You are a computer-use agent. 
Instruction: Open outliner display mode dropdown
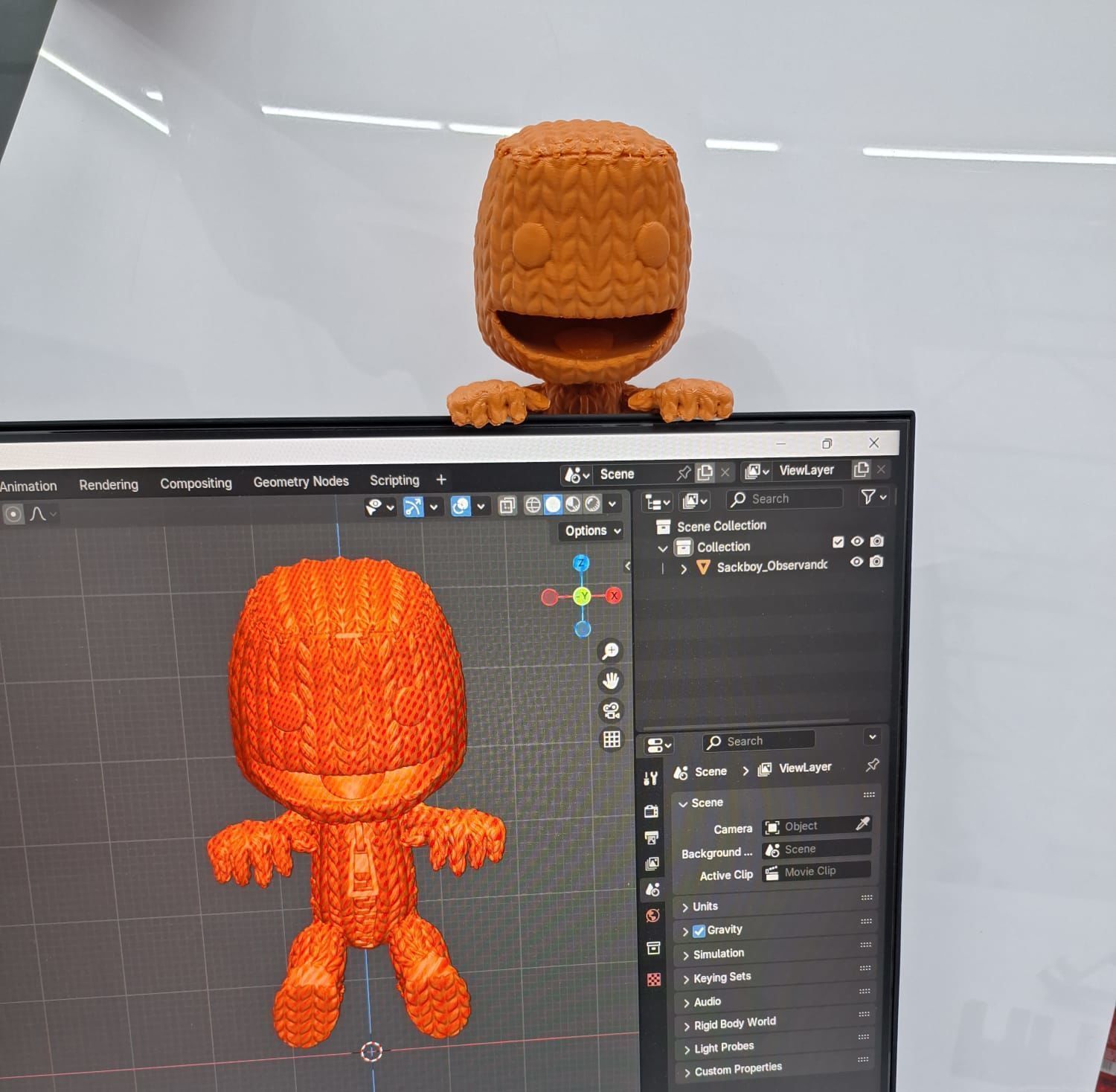[x=694, y=501]
